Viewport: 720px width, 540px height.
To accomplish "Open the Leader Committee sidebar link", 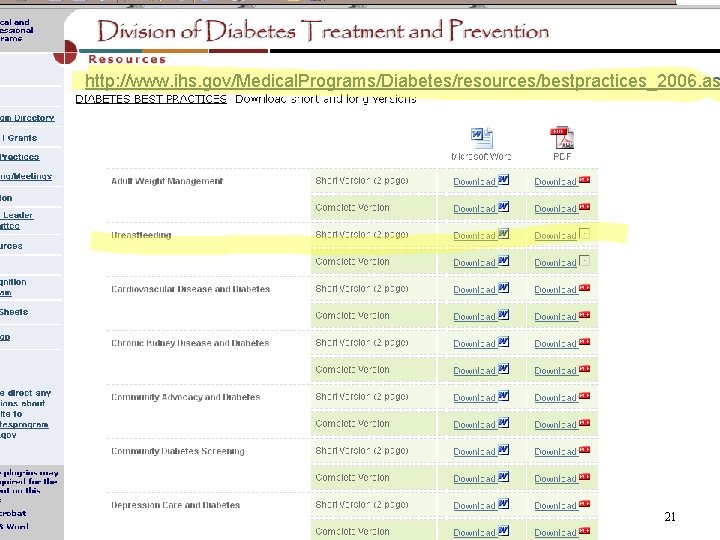I will pos(17,220).
